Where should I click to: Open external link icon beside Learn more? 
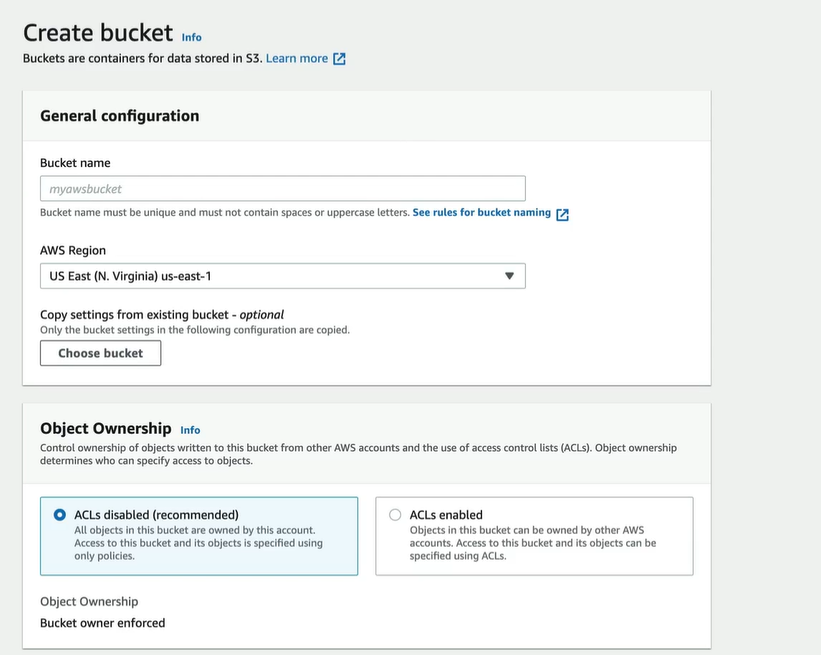coord(339,59)
